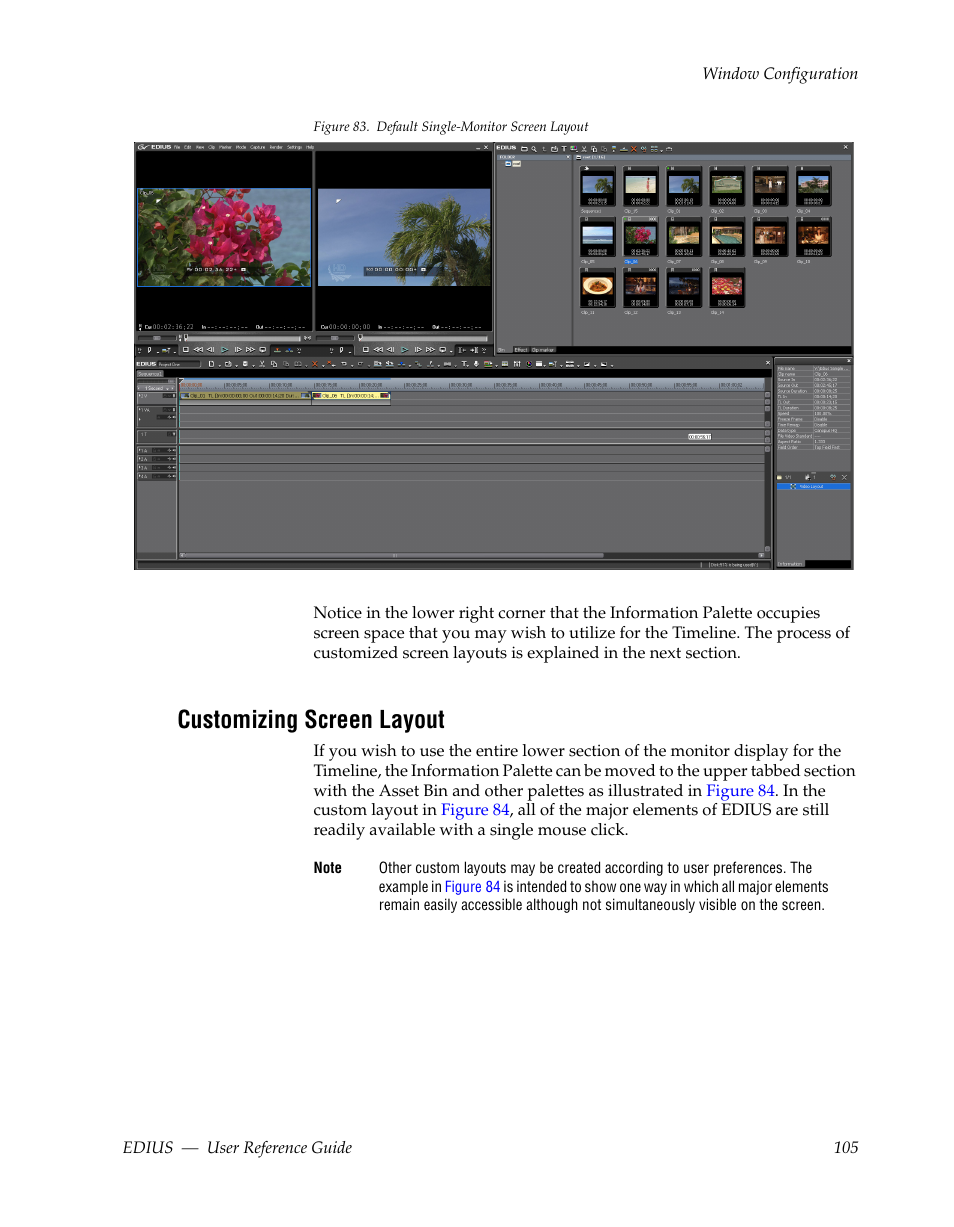Step to next frame in Recorder
This screenshot has height=1227, width=954.
click(418, 350)
